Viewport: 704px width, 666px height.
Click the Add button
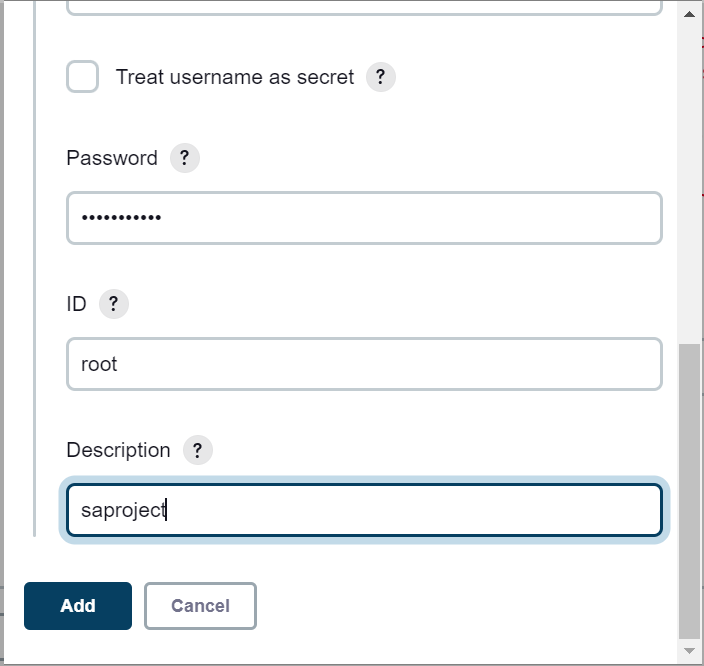point(78,606)
